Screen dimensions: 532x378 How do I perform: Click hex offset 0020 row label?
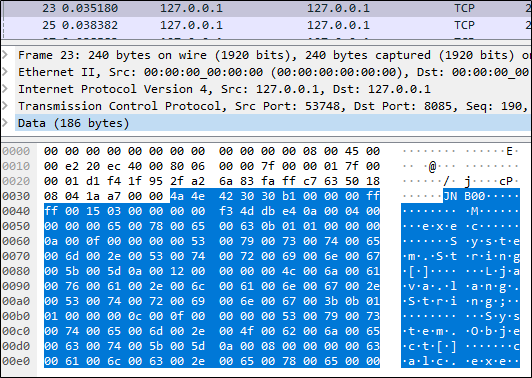click(x=16, y=181)
